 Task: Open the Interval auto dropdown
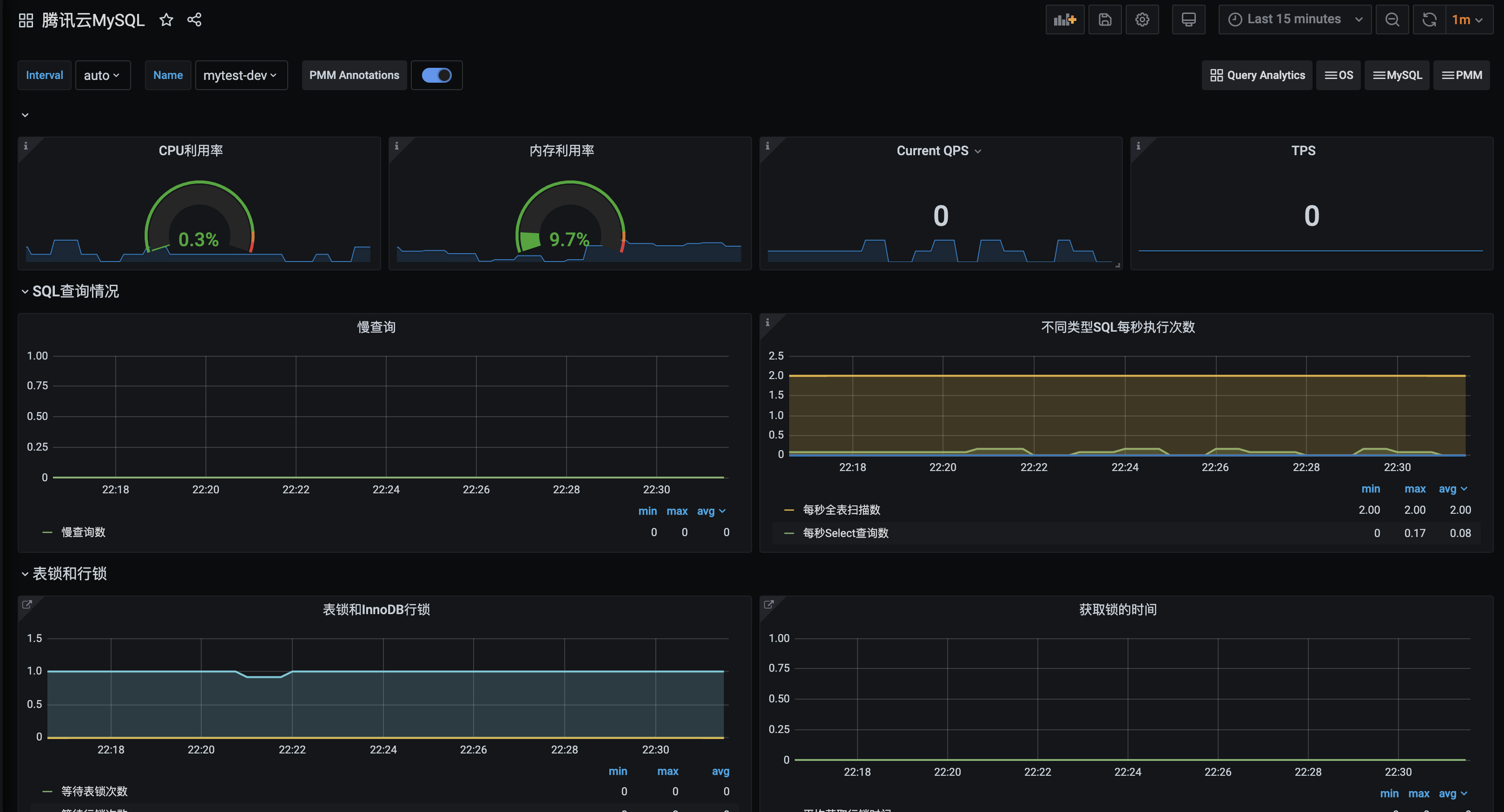[x=102, y=75]
